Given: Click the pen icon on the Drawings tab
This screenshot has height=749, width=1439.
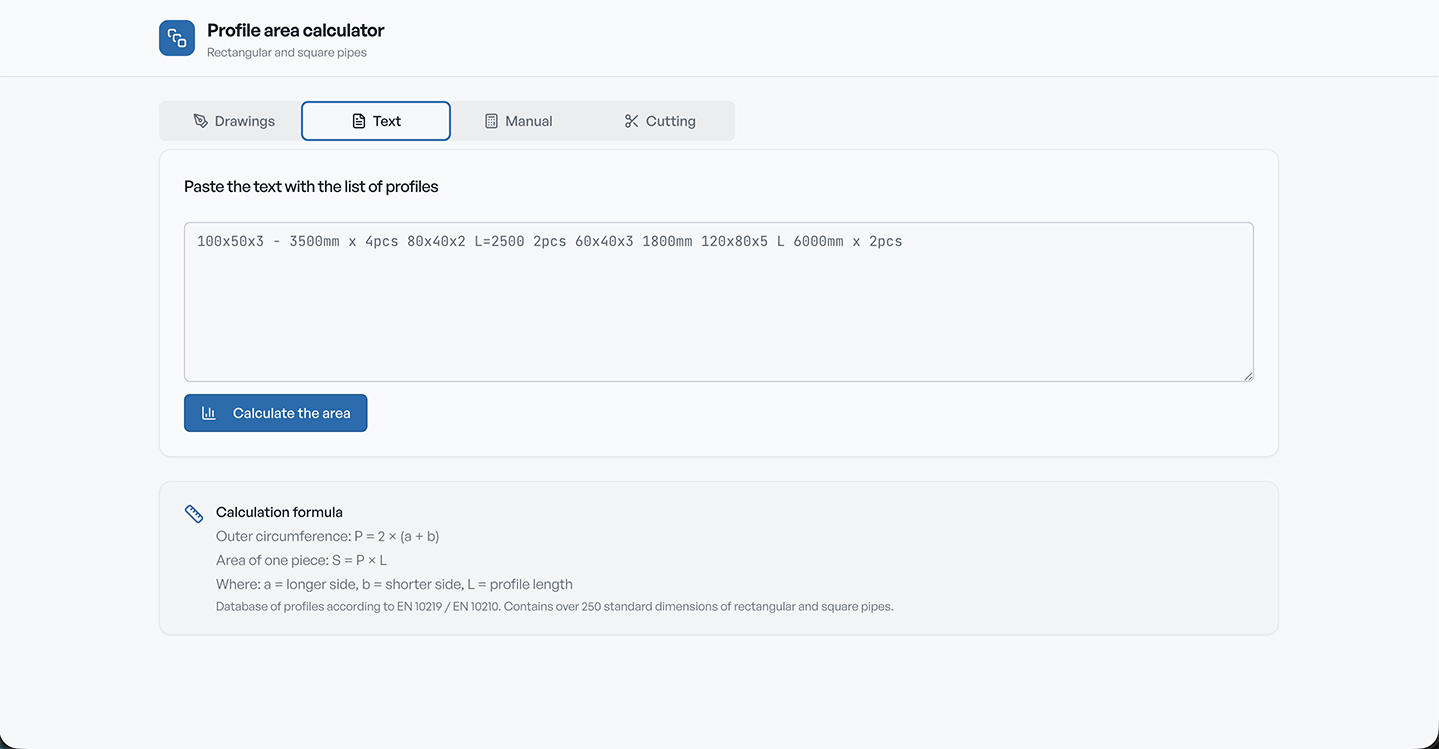Looking at the screenshot, I should pos(200,121).
